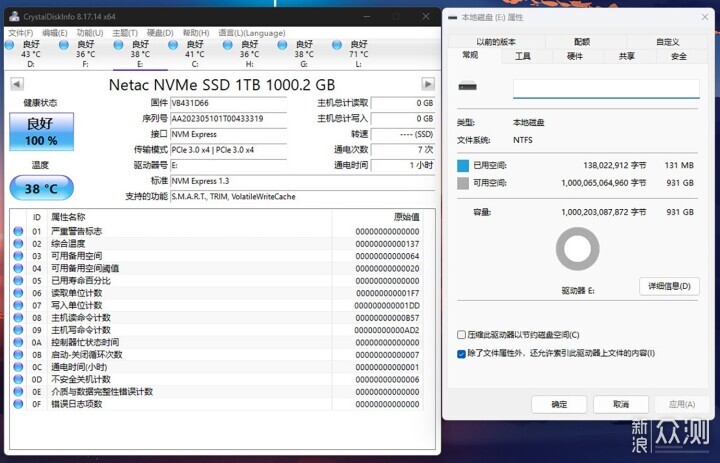Click status orb for attribute 0B 启动-关闭循环次数
Image resolution: width=720 pixels, height=463 pixels.
(18, 355)
